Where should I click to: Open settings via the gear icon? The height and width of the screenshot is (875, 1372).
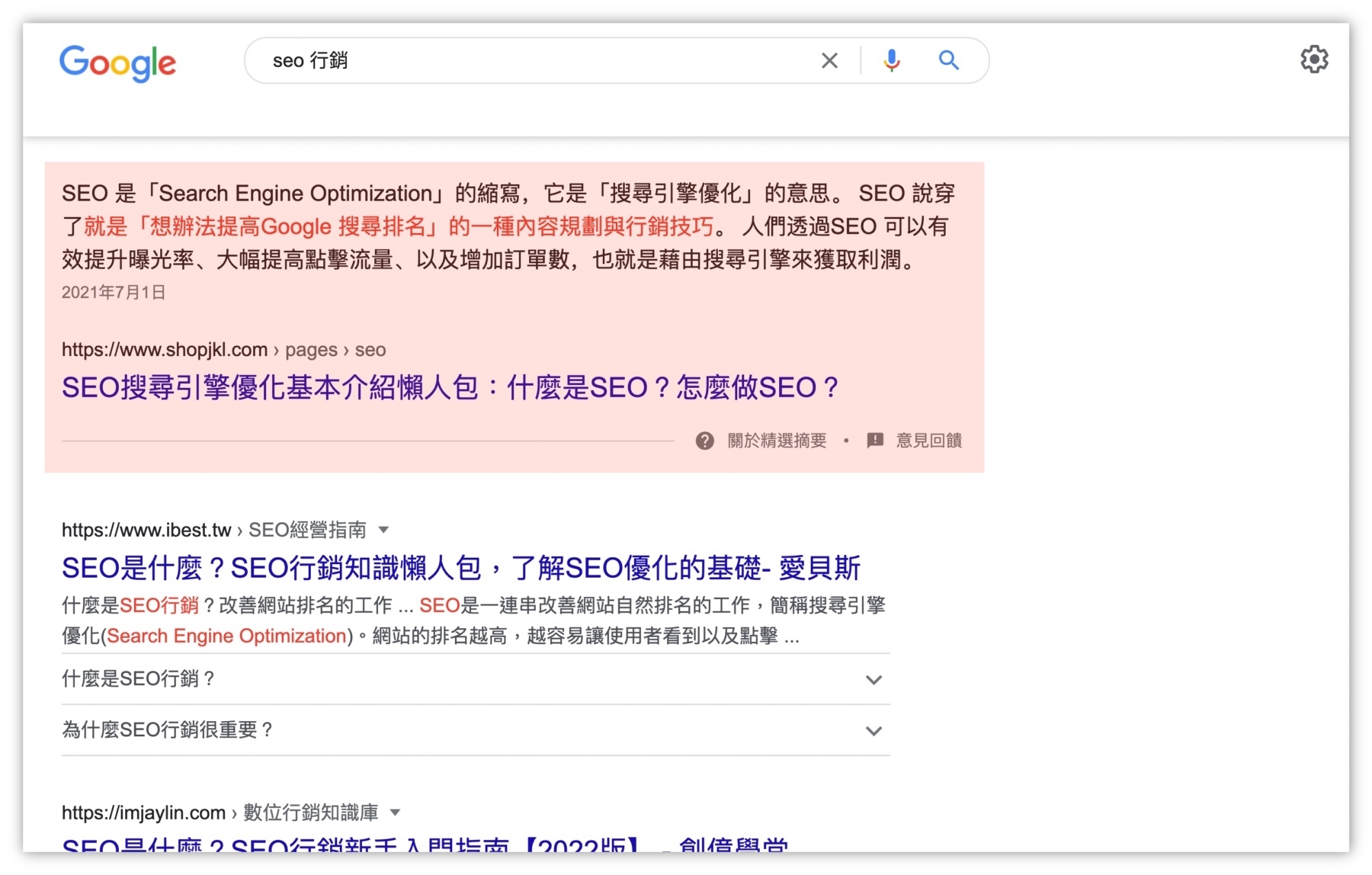(1314, 59)
